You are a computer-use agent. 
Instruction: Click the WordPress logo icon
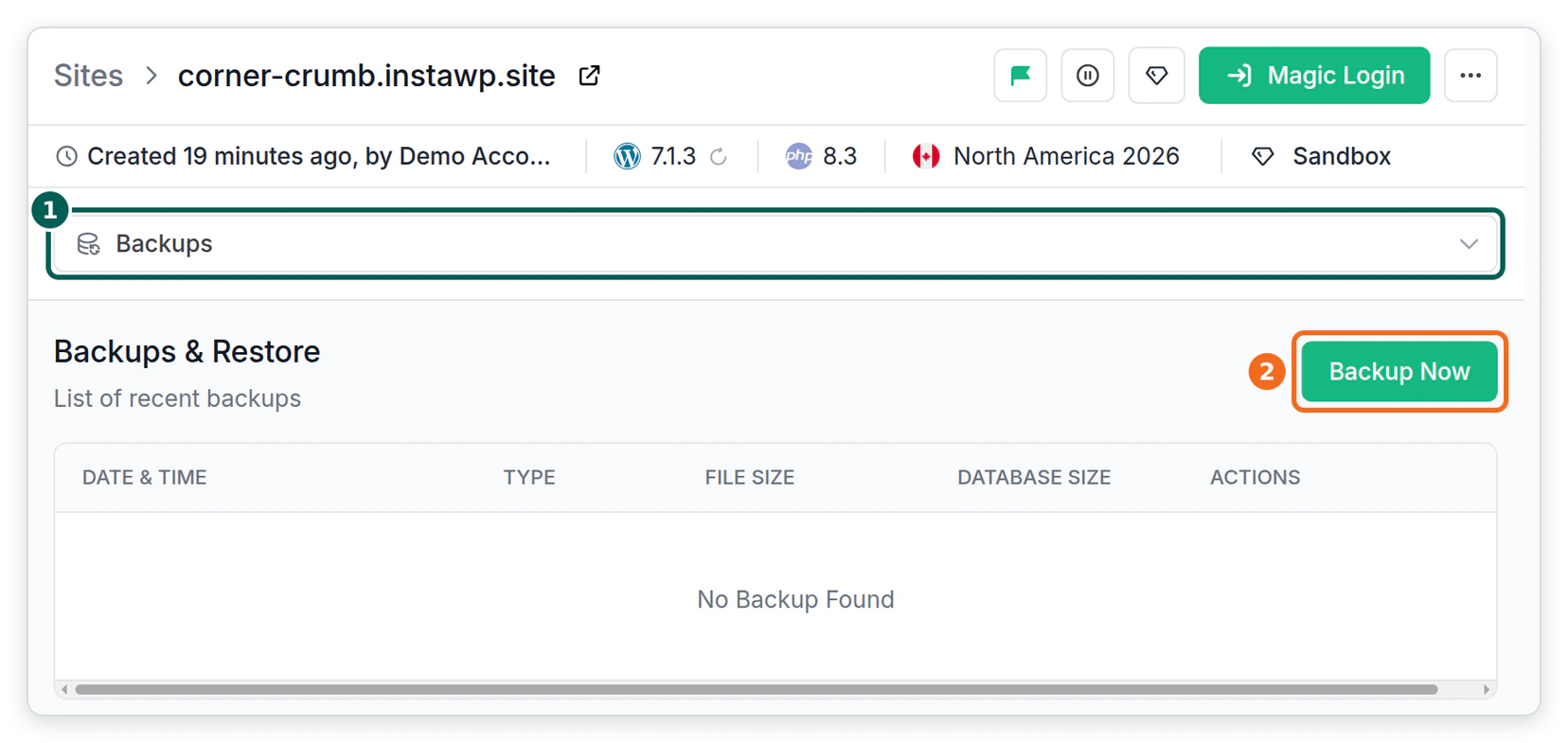[627, 156]
